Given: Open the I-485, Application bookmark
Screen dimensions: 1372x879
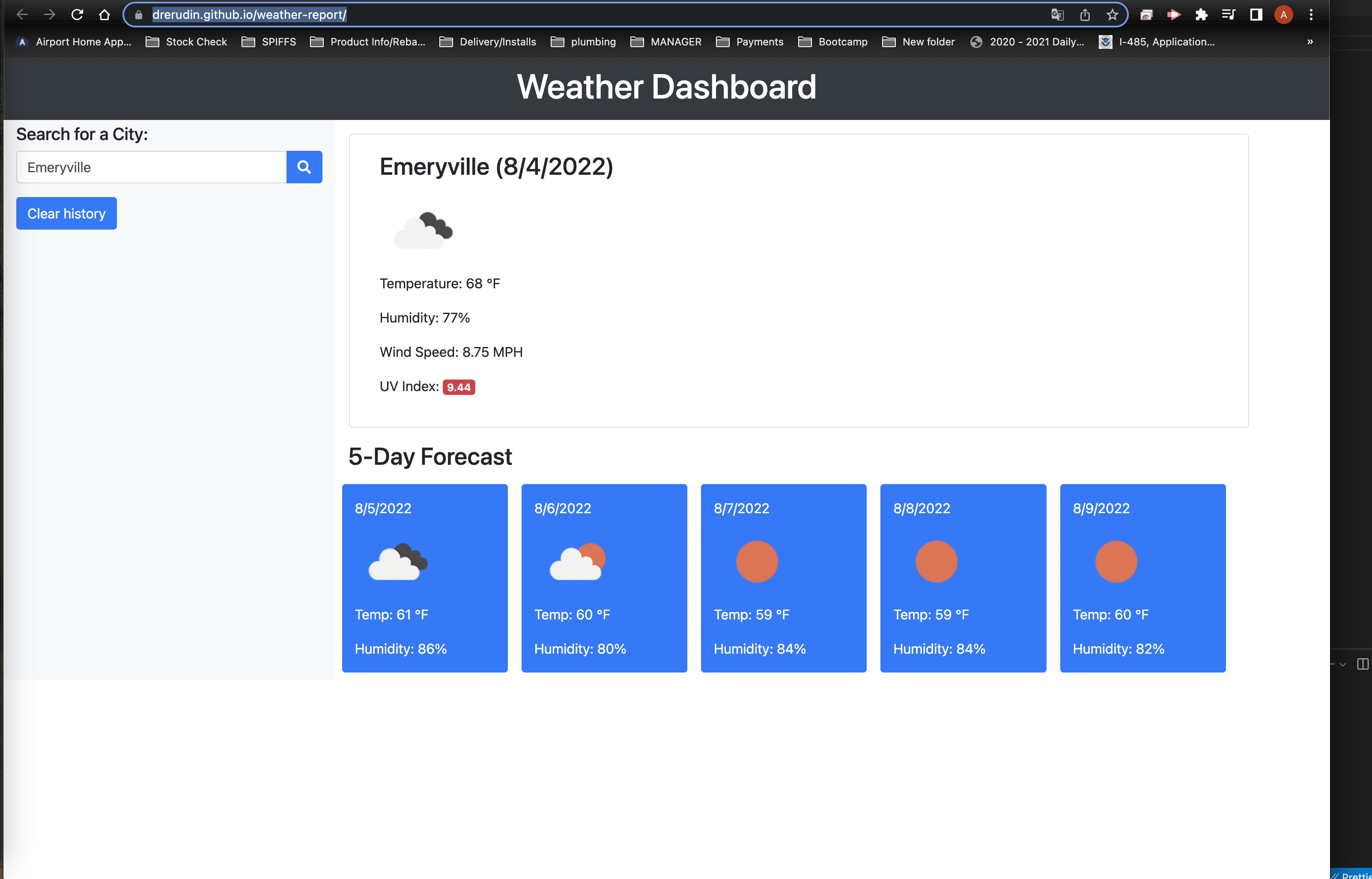Looking at the screenshot, I should [x=1157, y=42].
